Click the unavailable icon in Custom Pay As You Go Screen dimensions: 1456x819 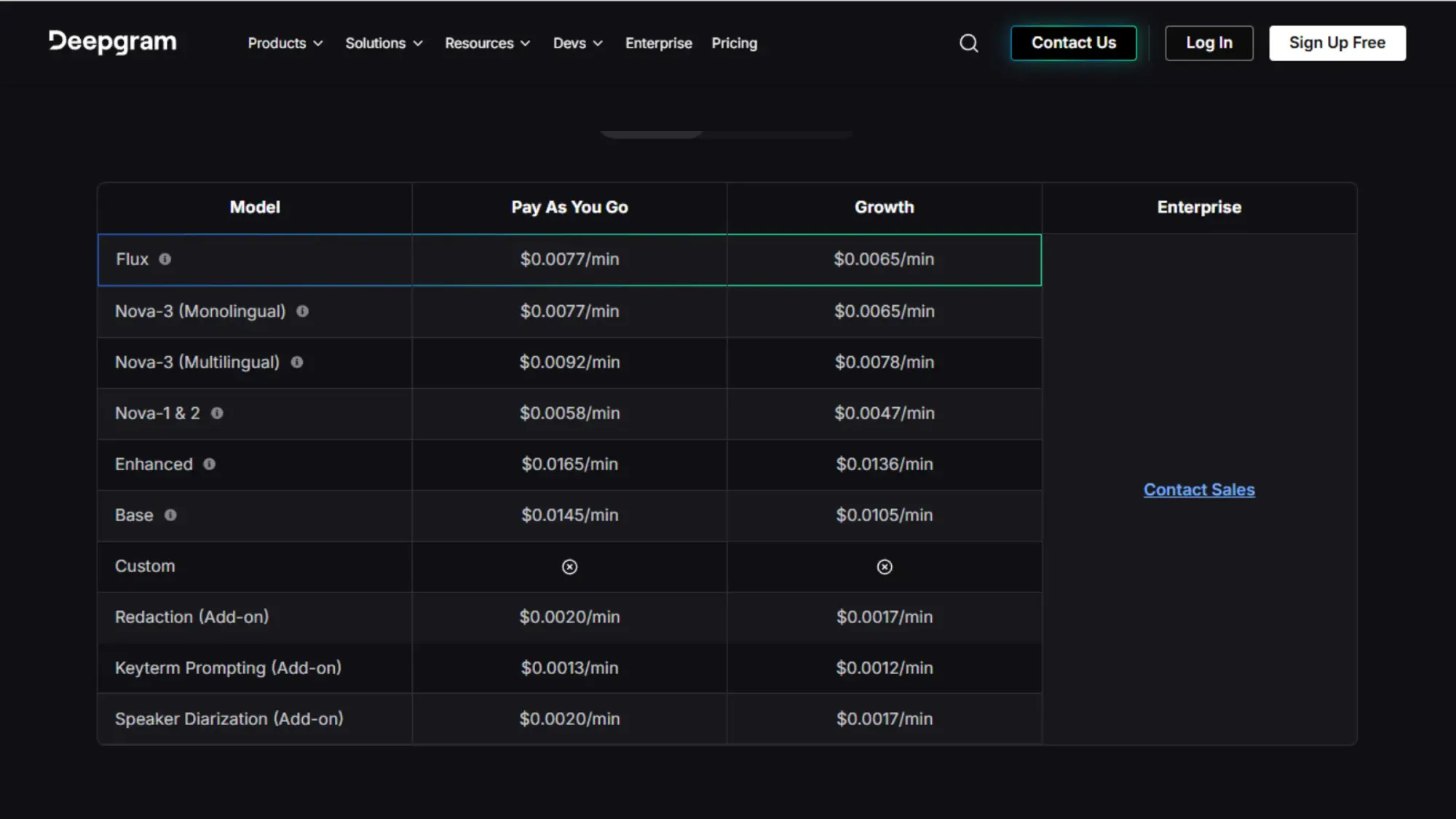[x=569, y=567]
